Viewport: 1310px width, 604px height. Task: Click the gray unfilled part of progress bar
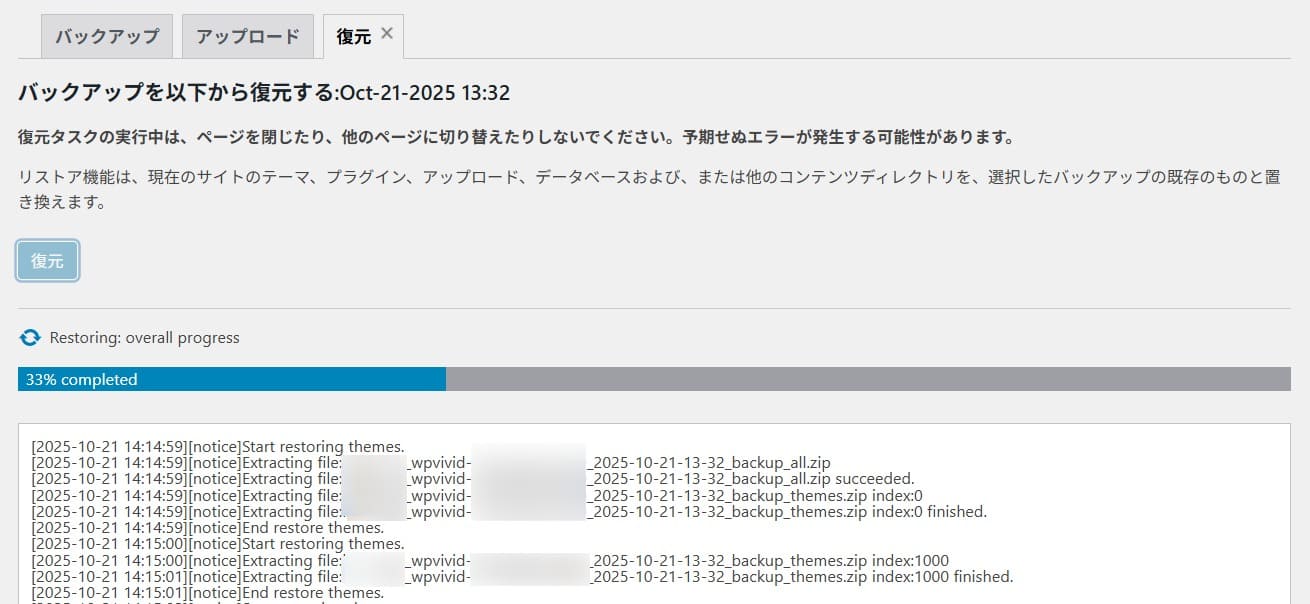tap(866, 379)
